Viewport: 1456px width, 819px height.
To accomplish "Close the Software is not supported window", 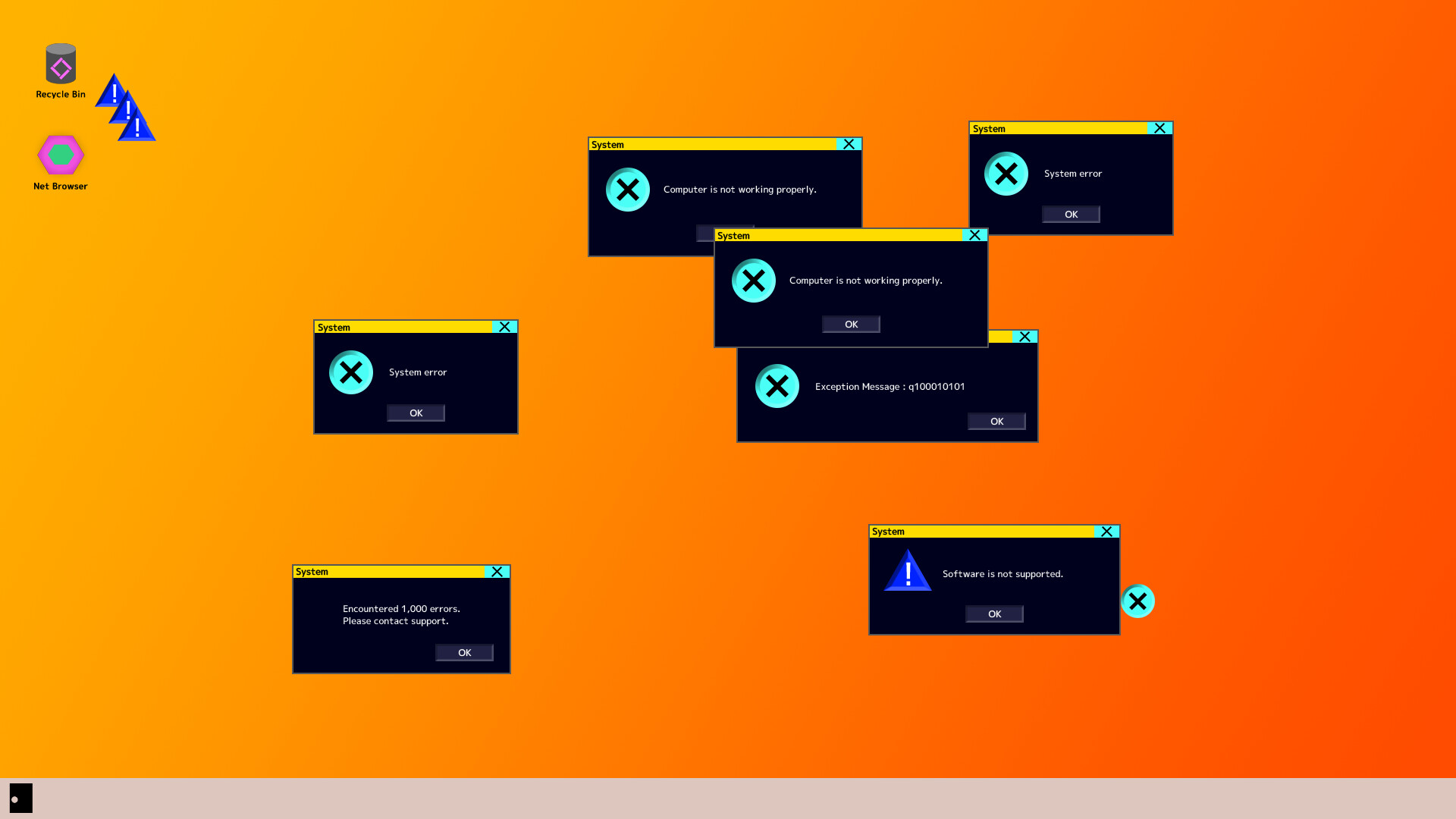I will pyautogui.click(x=1108, y=532).
